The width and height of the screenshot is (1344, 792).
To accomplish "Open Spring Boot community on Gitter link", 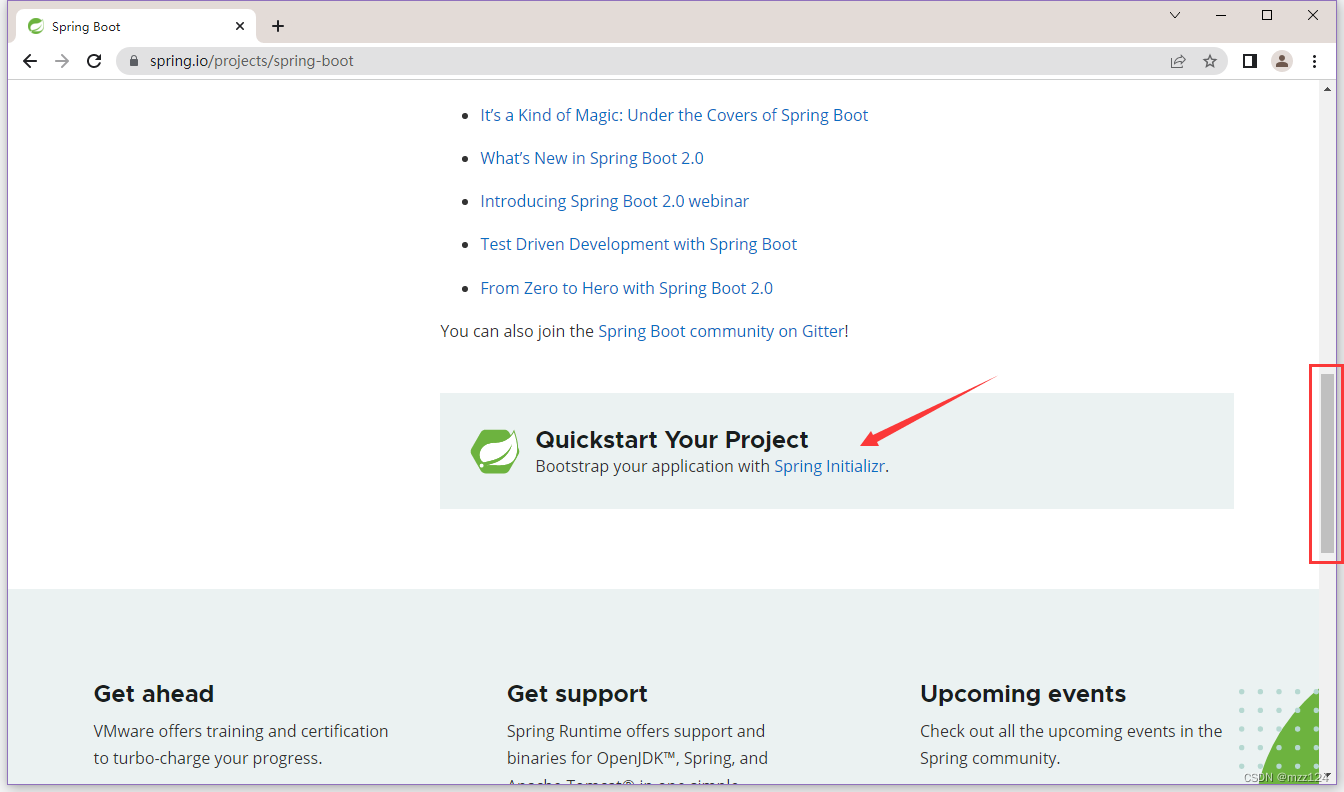I will 721,331.
